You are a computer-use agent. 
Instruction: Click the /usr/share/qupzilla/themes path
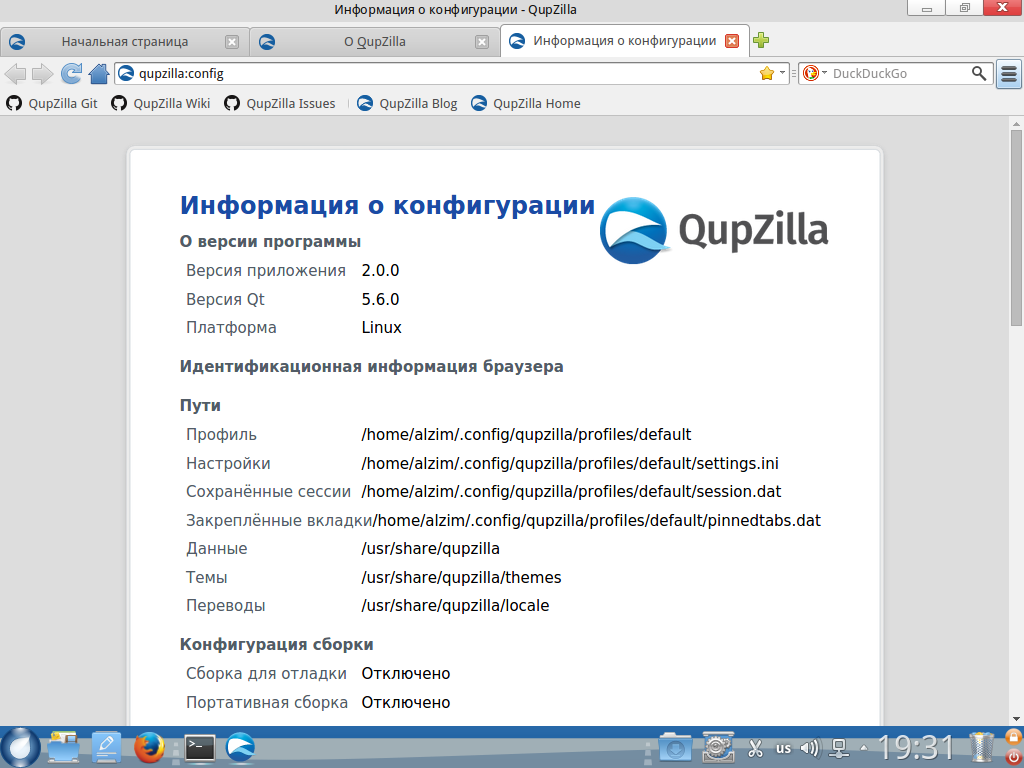tap(462, 577)
